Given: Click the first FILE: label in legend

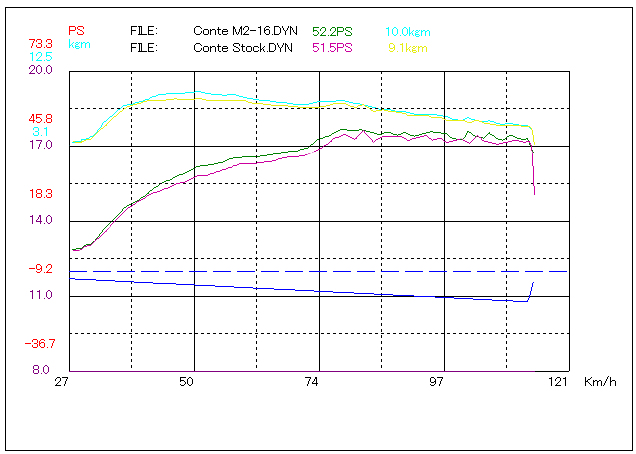Looking at the screenshot, I should click(144, 31).
